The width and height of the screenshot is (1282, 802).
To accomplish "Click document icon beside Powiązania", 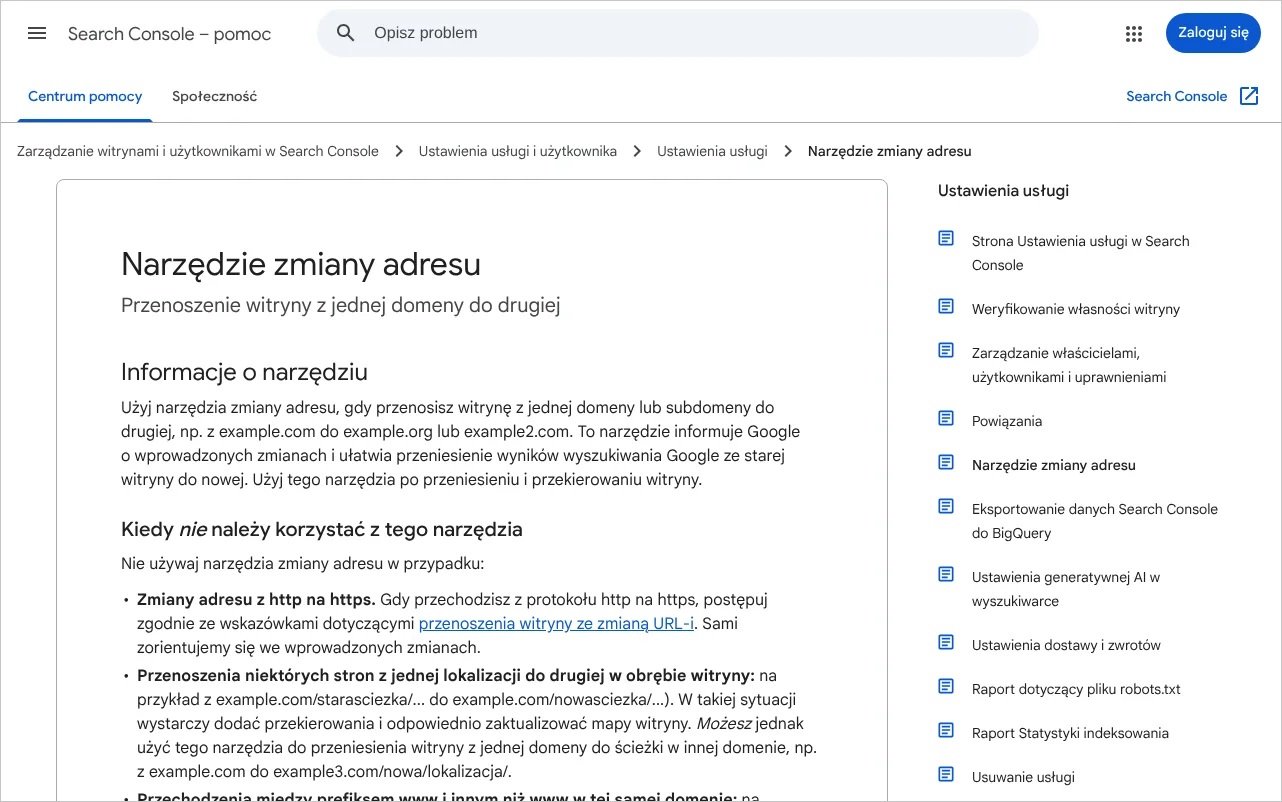I will pyautogui.click(x=946, y=418).
